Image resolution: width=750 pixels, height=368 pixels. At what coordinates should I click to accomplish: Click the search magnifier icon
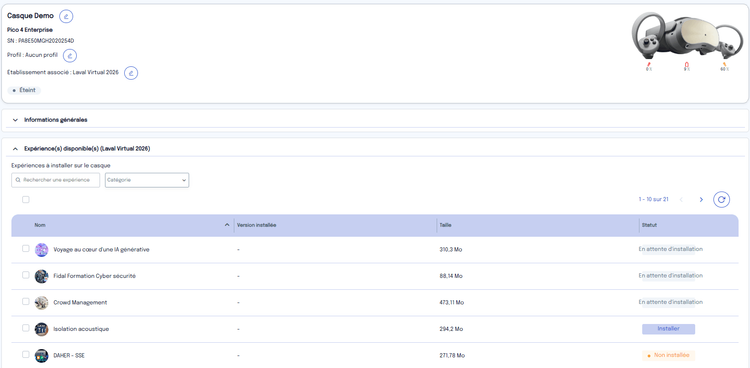click(18, 180)
